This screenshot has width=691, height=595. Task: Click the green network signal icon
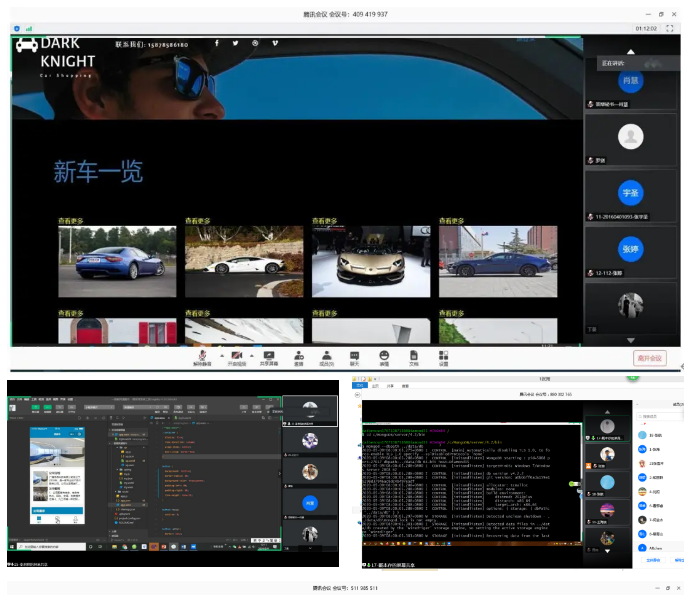[x=29, y=29]
